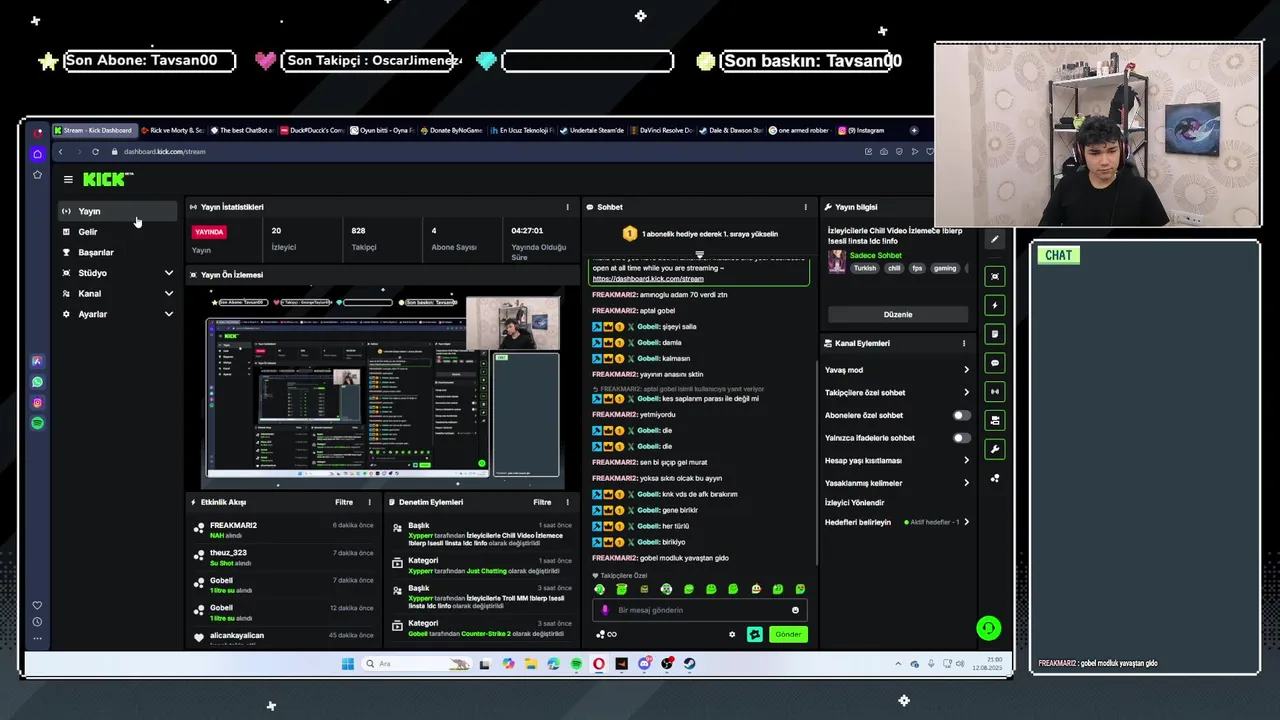Viewport: 1280px width, 720px height.
Task: Click channel points icon below message field
Action: tap(606, 634)
